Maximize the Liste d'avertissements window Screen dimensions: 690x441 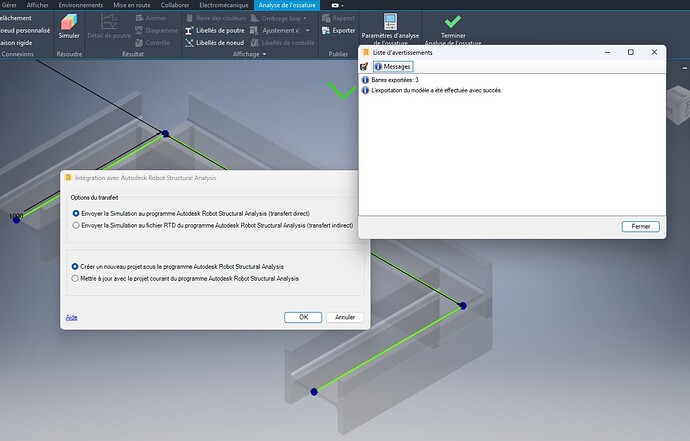631,52
